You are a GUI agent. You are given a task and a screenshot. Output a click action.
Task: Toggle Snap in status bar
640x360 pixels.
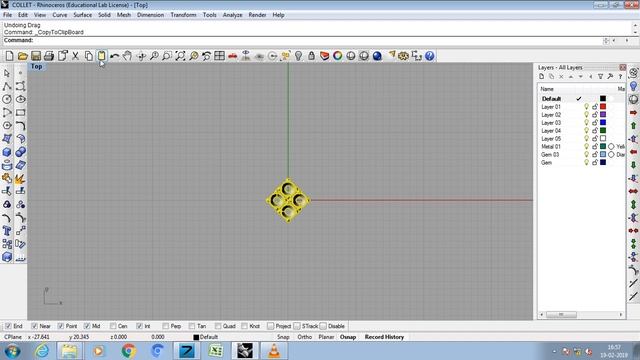pyautogui.click(x=283, y=337)
